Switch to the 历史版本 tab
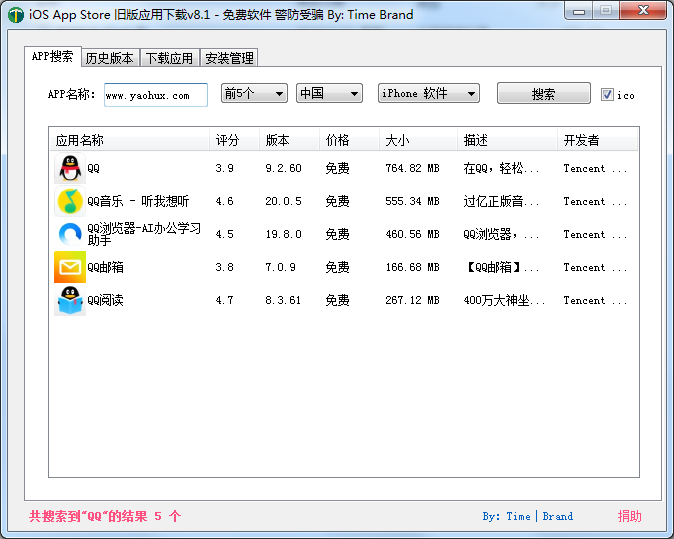The width and height of the screenshot is (674, 539). 109,58
